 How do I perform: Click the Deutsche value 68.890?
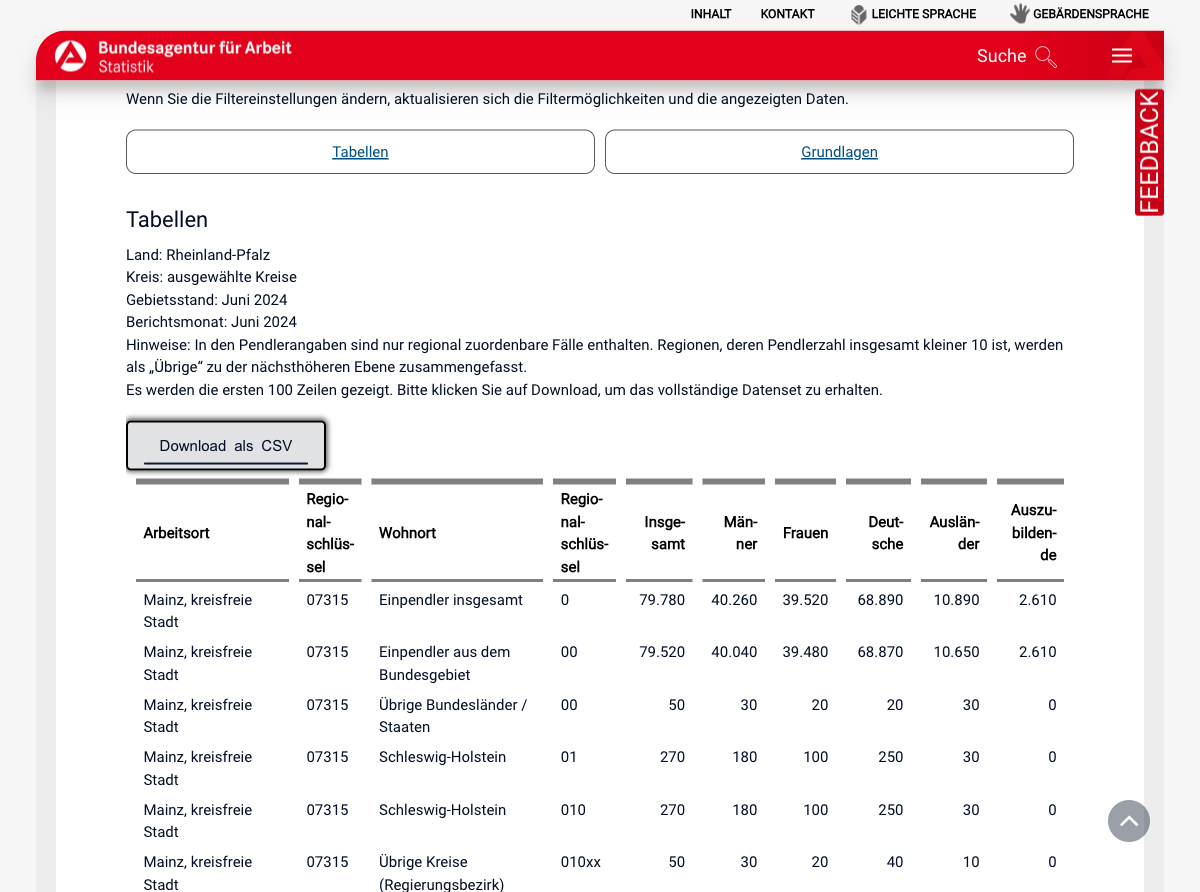pyautogui.click(x=880, y=600)
